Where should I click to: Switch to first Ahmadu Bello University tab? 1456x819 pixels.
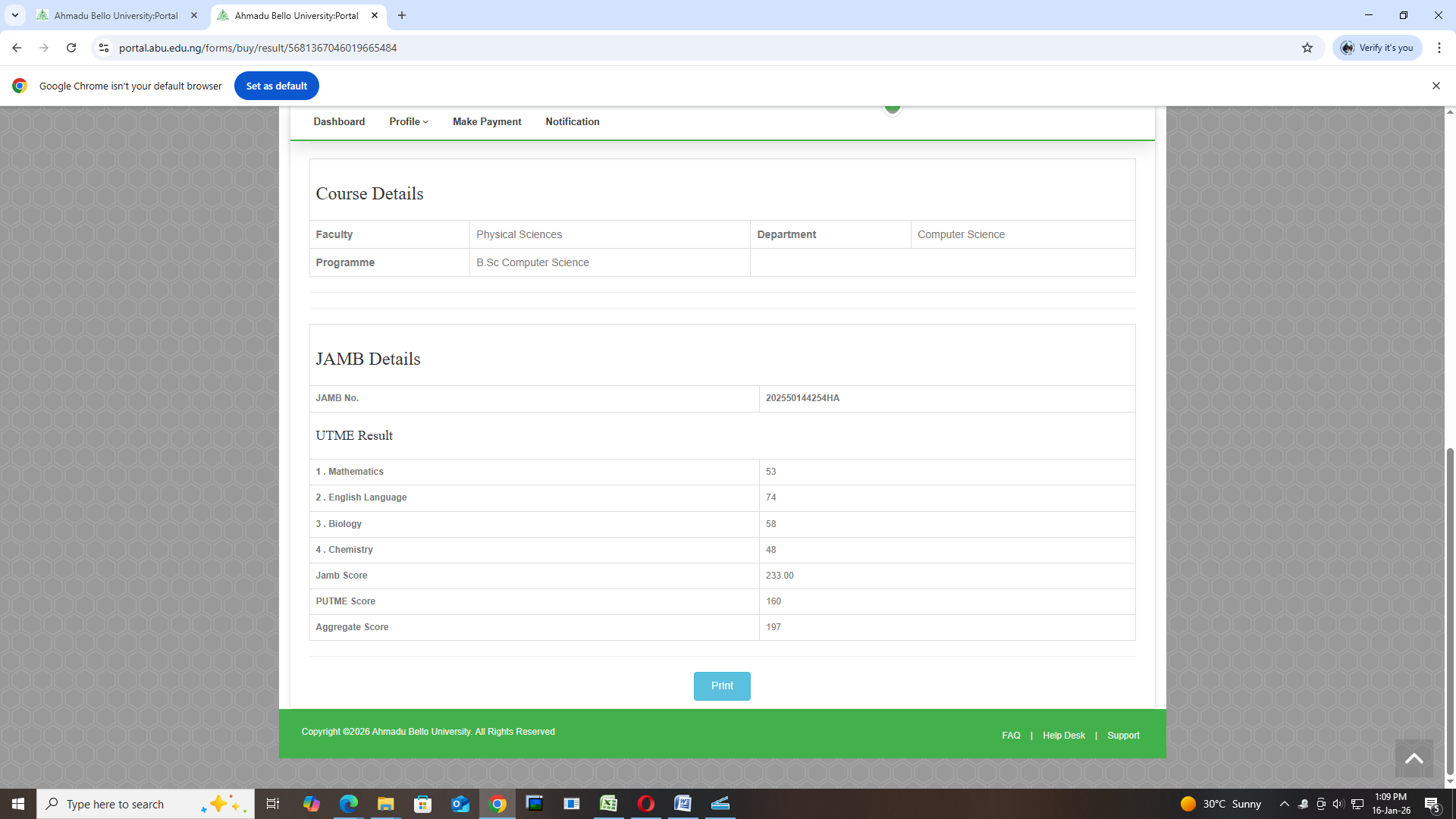(x=116, y=15)
